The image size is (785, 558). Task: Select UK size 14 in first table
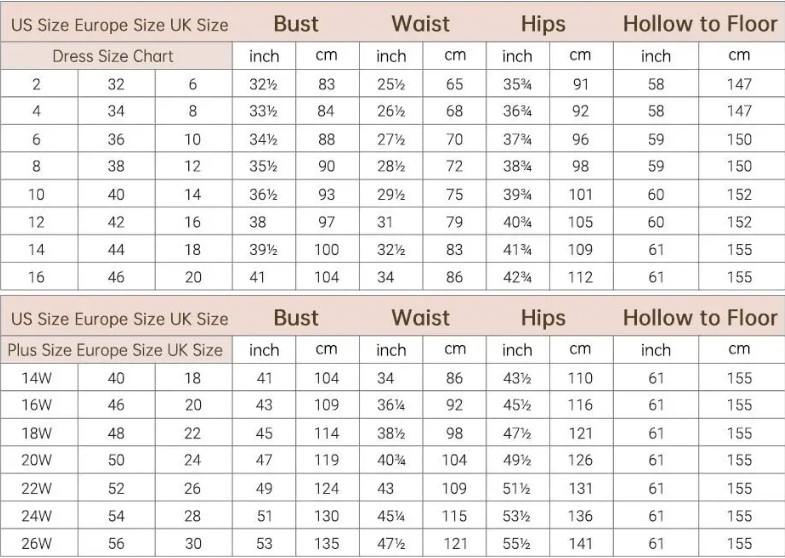[193, 194]
